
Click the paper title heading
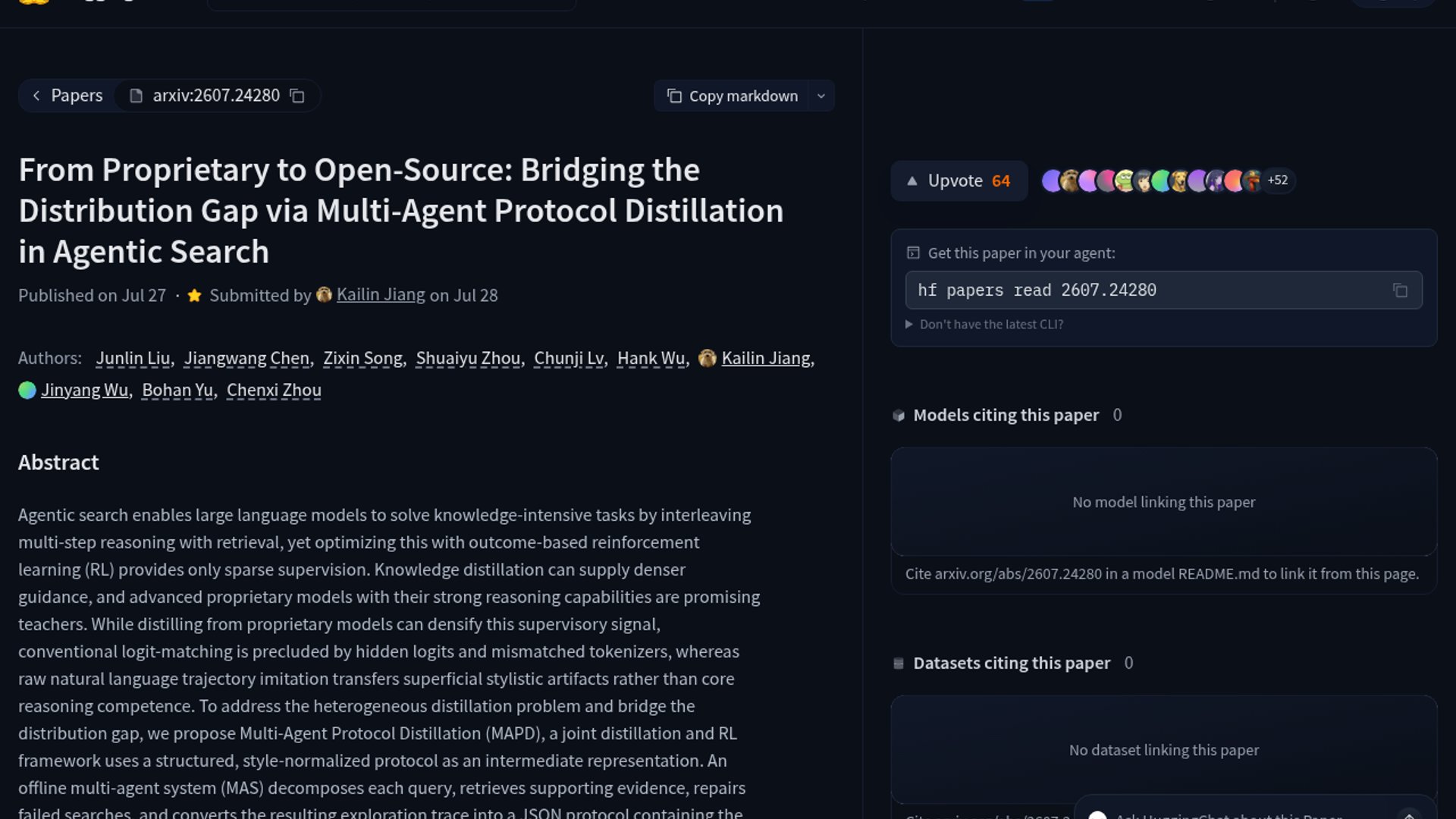[x=400, y=211]
